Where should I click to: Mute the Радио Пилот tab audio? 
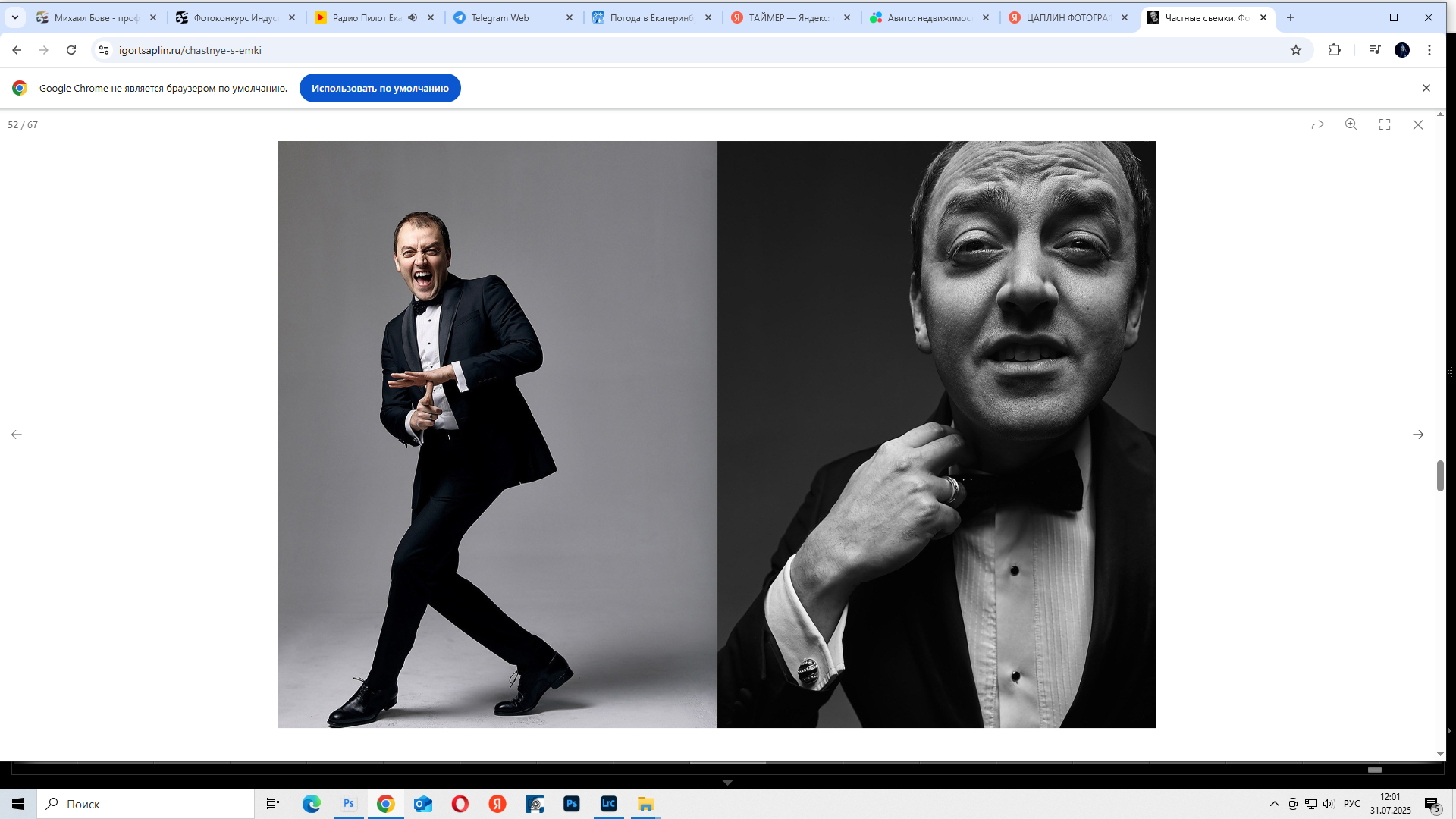tap(413, 17)
